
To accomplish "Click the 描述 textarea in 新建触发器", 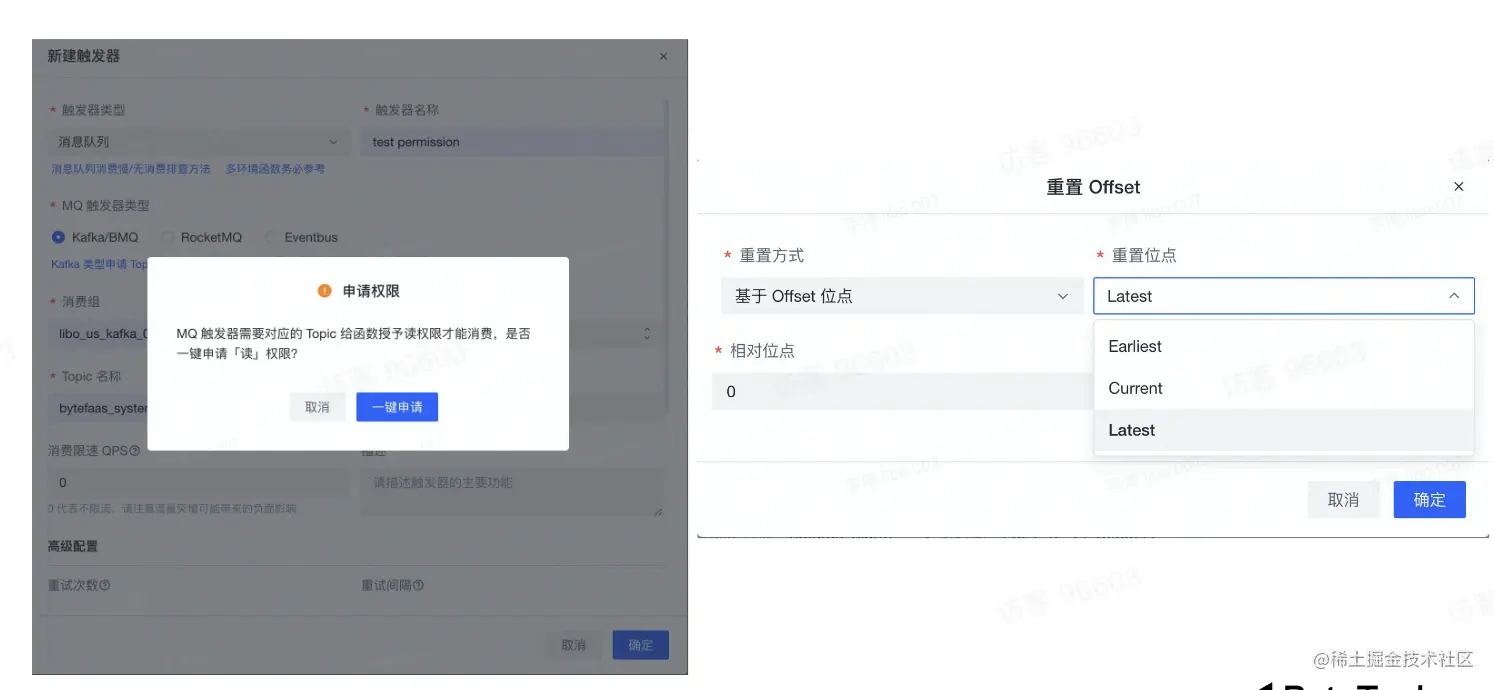I will (512, 493).
